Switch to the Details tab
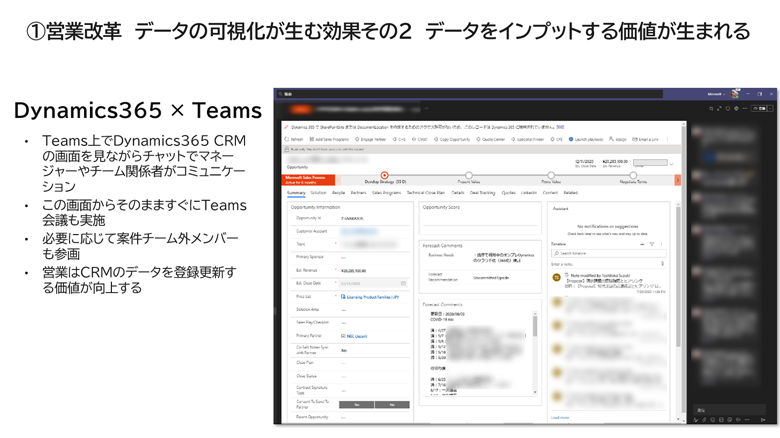The image size is (780, 438). pyautogui.click(x=458, y=193)
